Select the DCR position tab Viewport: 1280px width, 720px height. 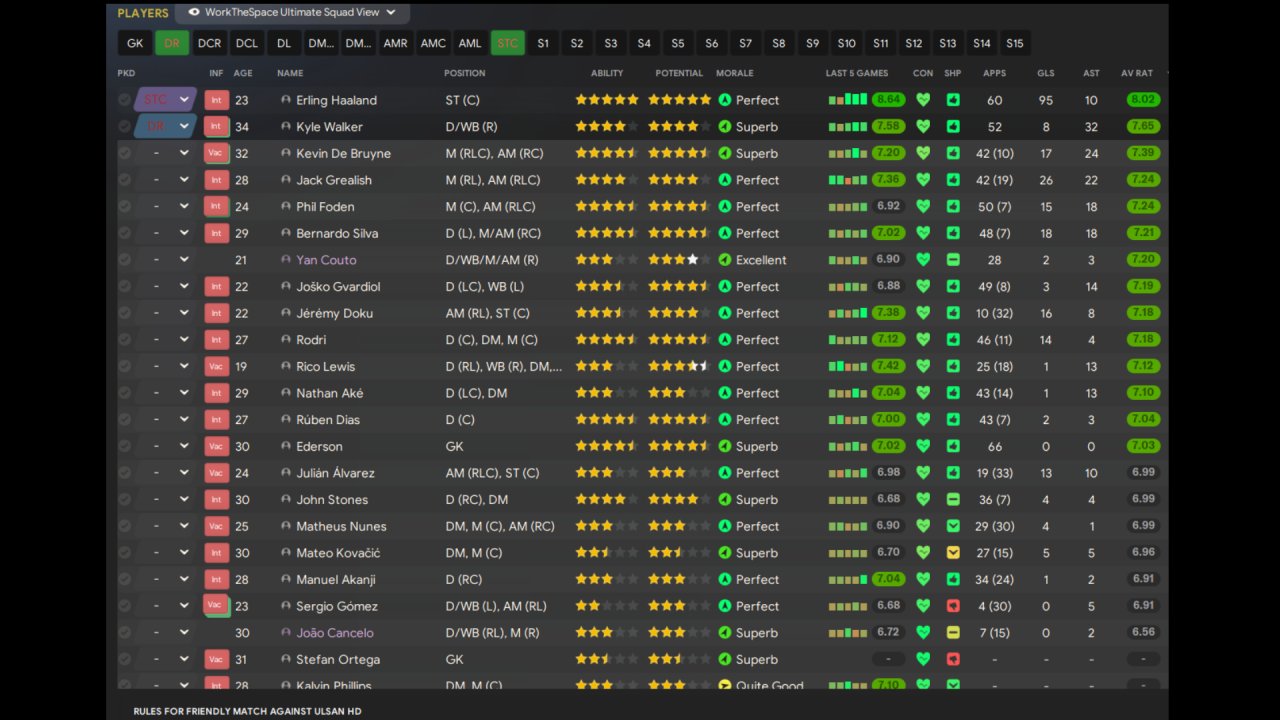pyautogui.click(x=209, y=43)
